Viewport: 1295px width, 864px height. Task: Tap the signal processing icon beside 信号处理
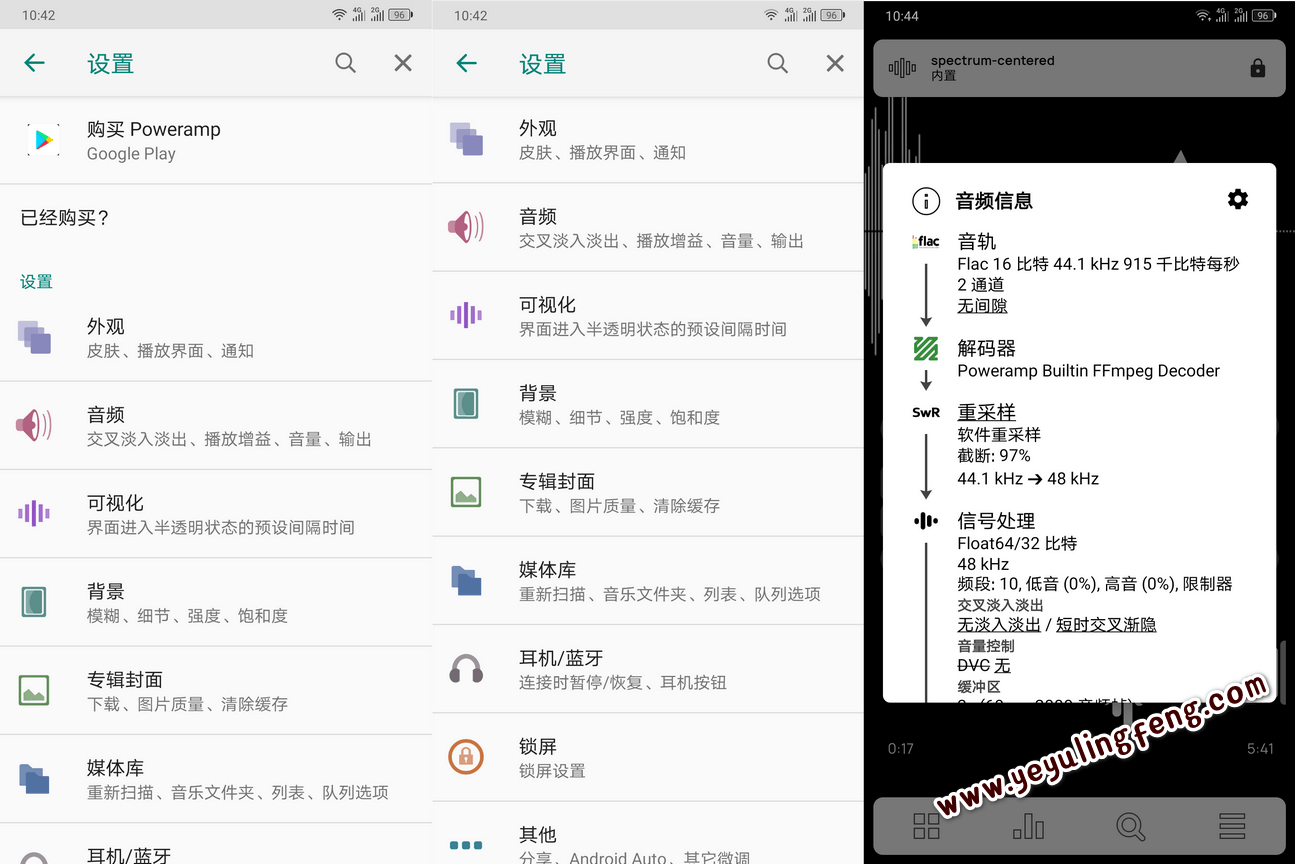926,521
